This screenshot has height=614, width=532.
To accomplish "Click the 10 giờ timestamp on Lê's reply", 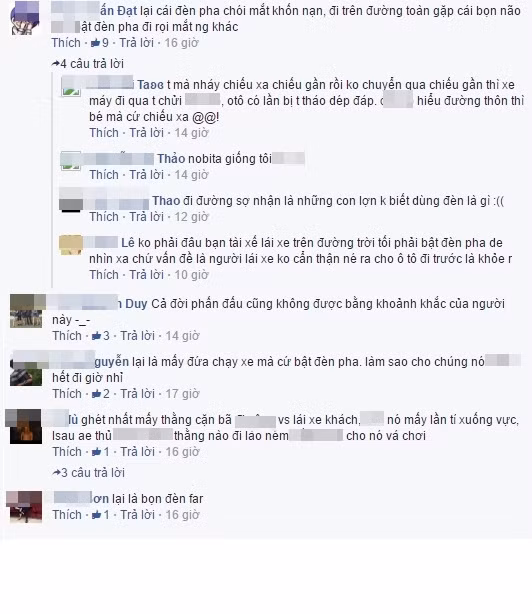I will tap(191, 275).
